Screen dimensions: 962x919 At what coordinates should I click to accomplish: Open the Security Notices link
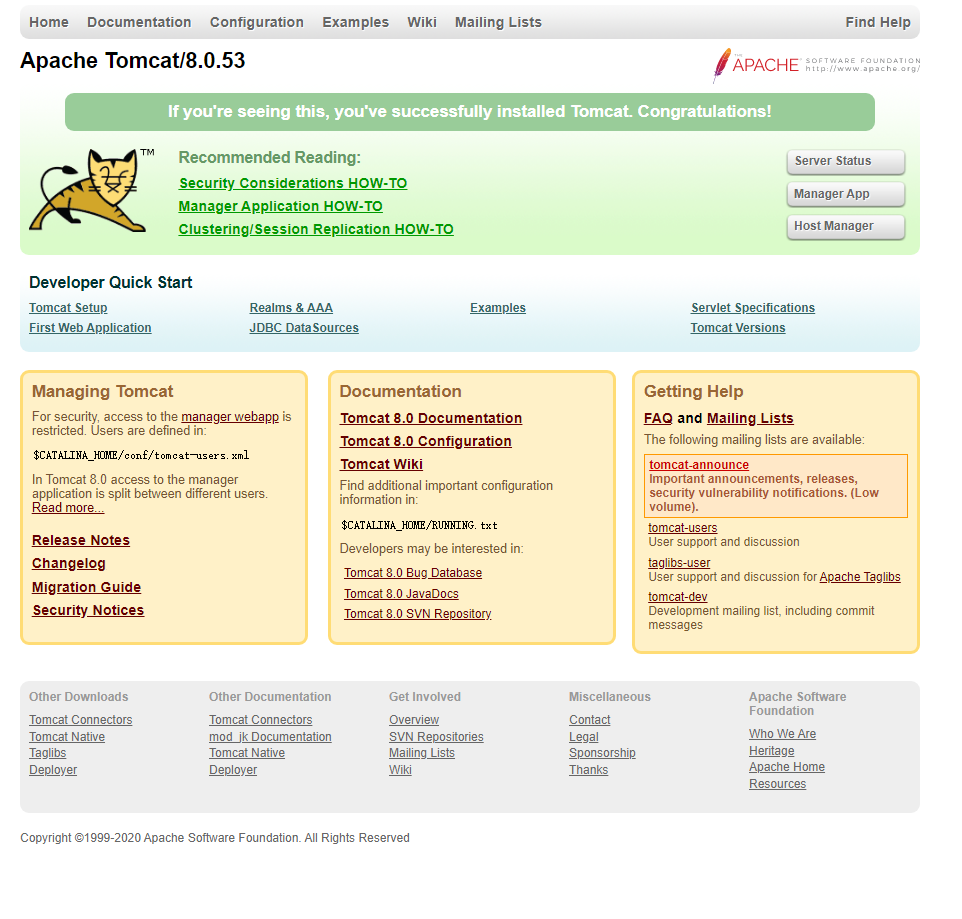[x=88, y=610]
